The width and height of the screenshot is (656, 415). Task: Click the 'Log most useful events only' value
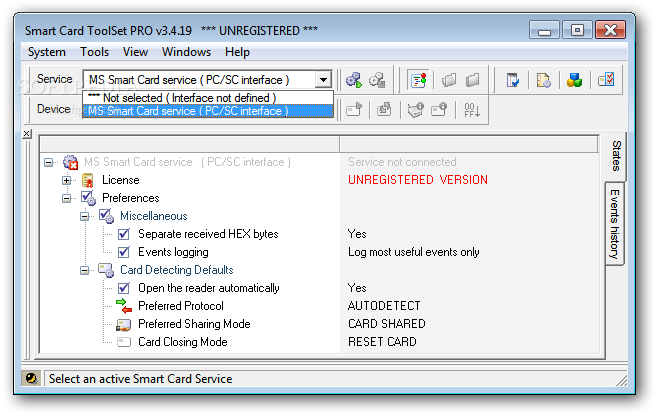pos(413,252)
